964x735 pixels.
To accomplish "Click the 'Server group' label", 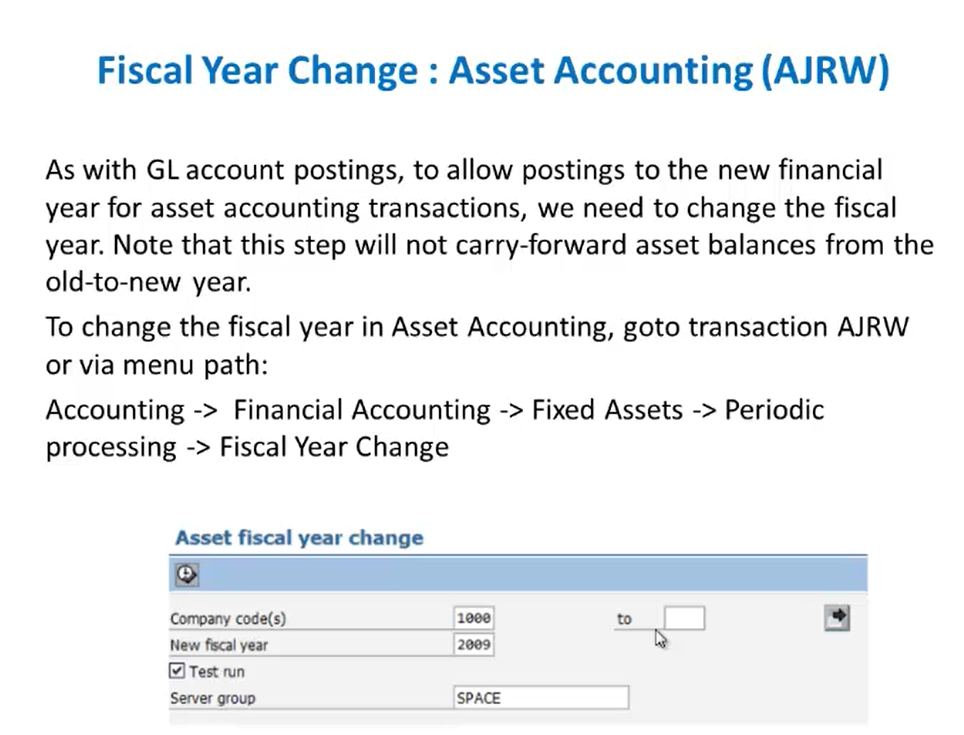I will tap(213, 698).
